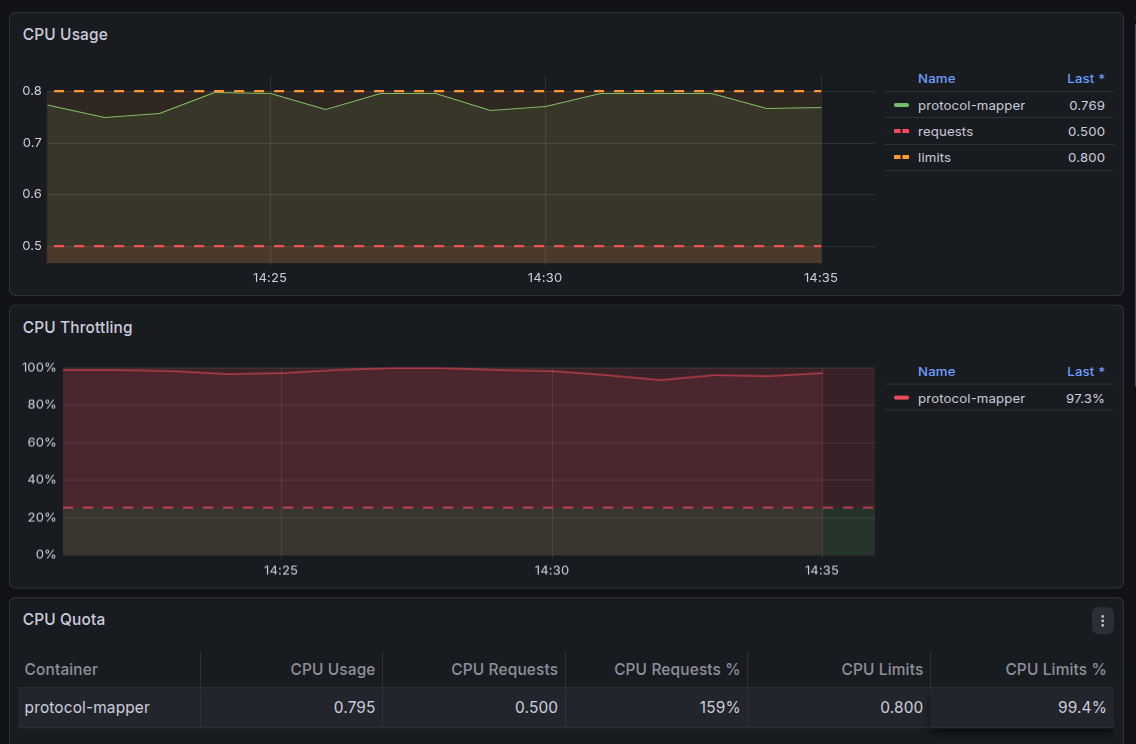The width and height of the screenshot is (1136, 744).
Task: Click red dashed requests color swatch
Action: [x=901, y=132]
